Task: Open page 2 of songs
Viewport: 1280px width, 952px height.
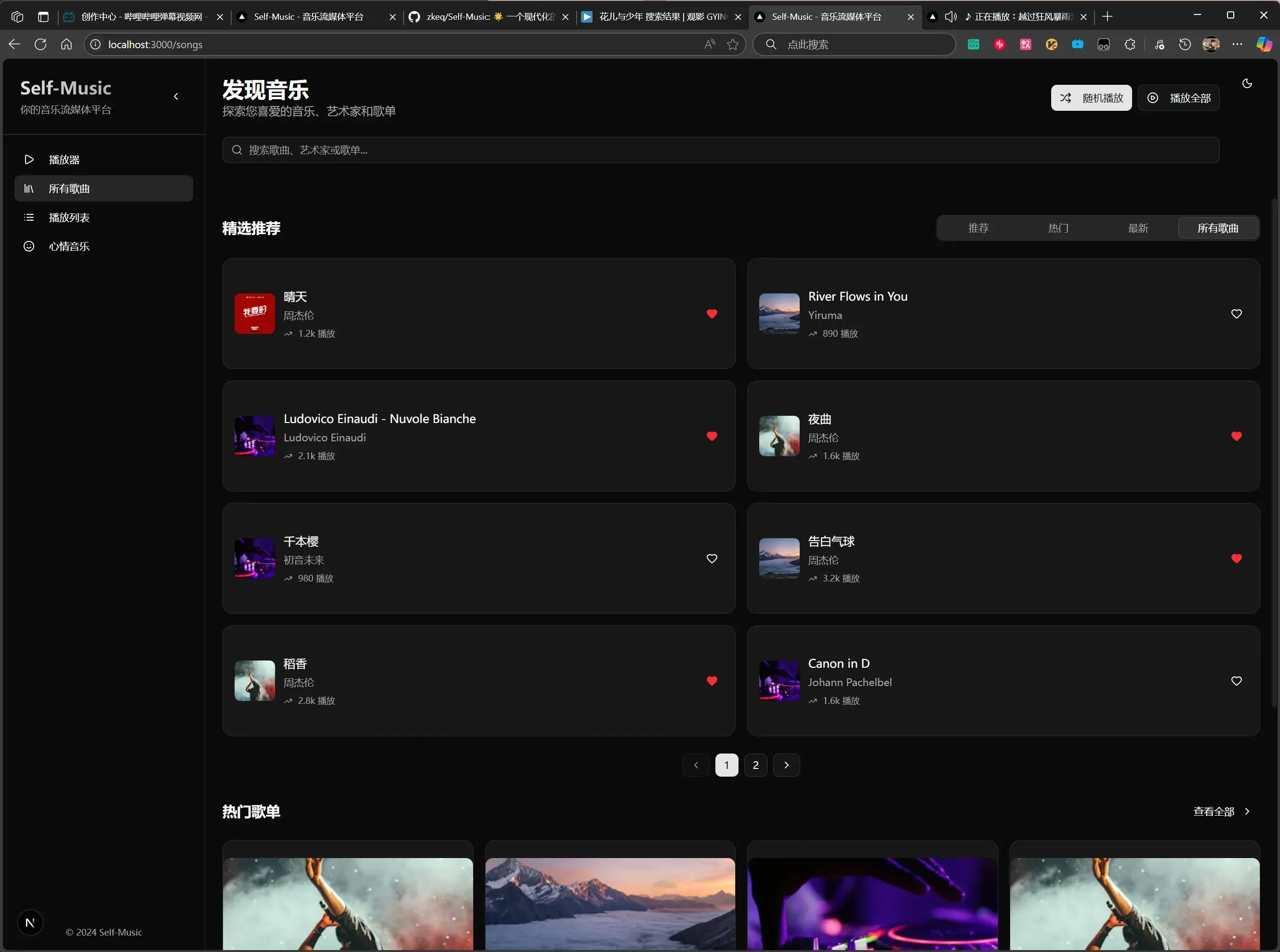Action: click(755, 765)
